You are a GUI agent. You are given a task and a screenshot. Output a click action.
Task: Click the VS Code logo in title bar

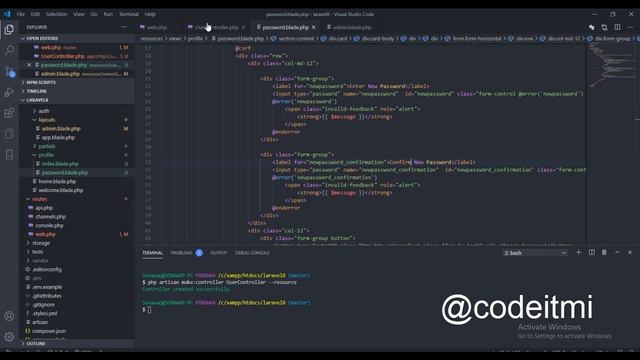[x=7, y=14]
